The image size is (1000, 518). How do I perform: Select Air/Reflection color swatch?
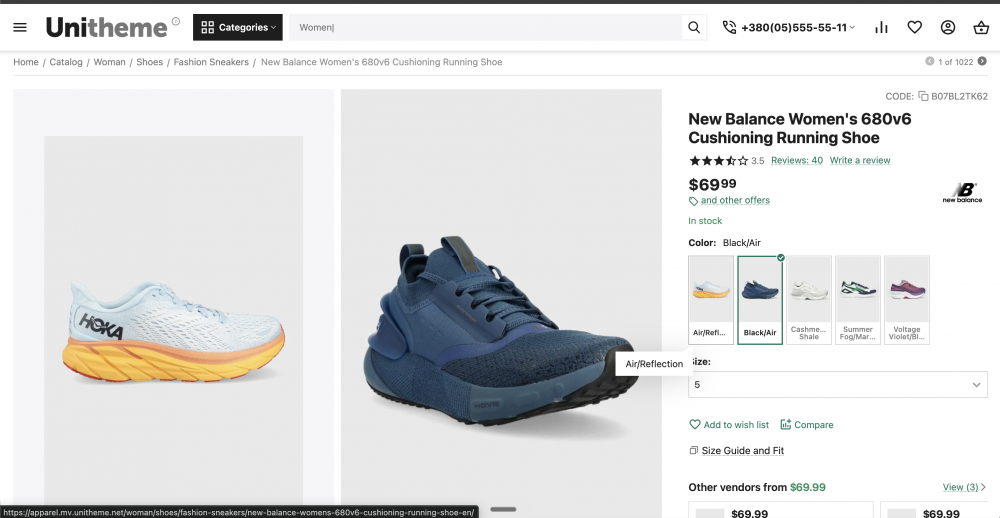[711, 300]
